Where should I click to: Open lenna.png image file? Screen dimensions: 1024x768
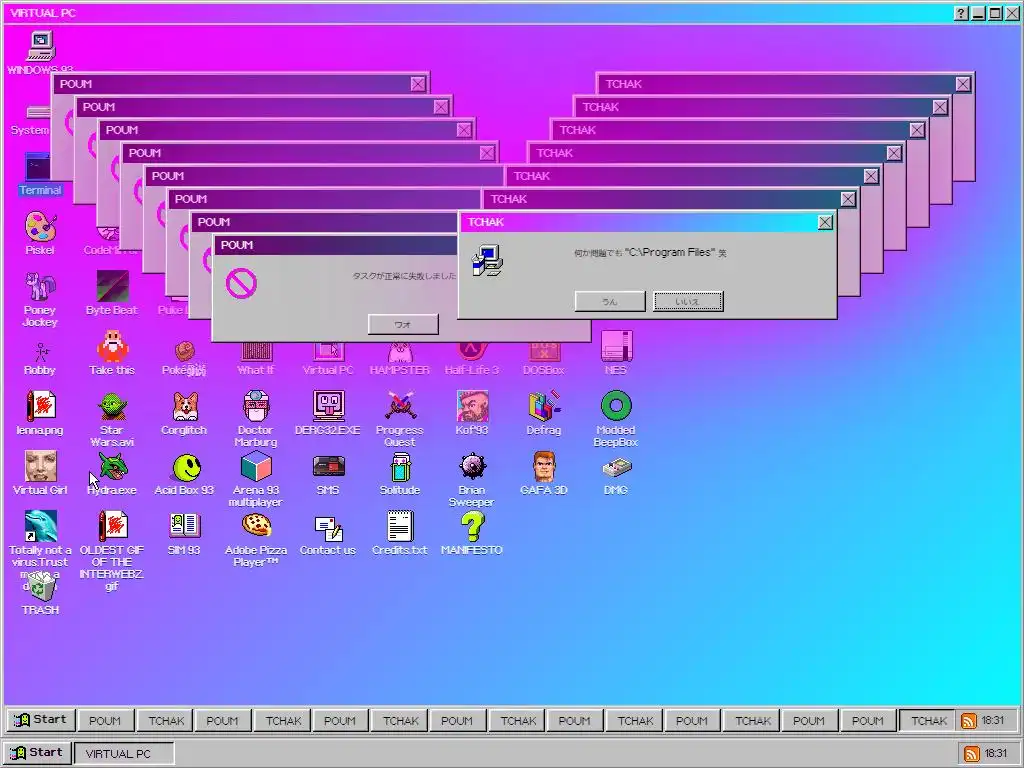click(x=40, y=406)
